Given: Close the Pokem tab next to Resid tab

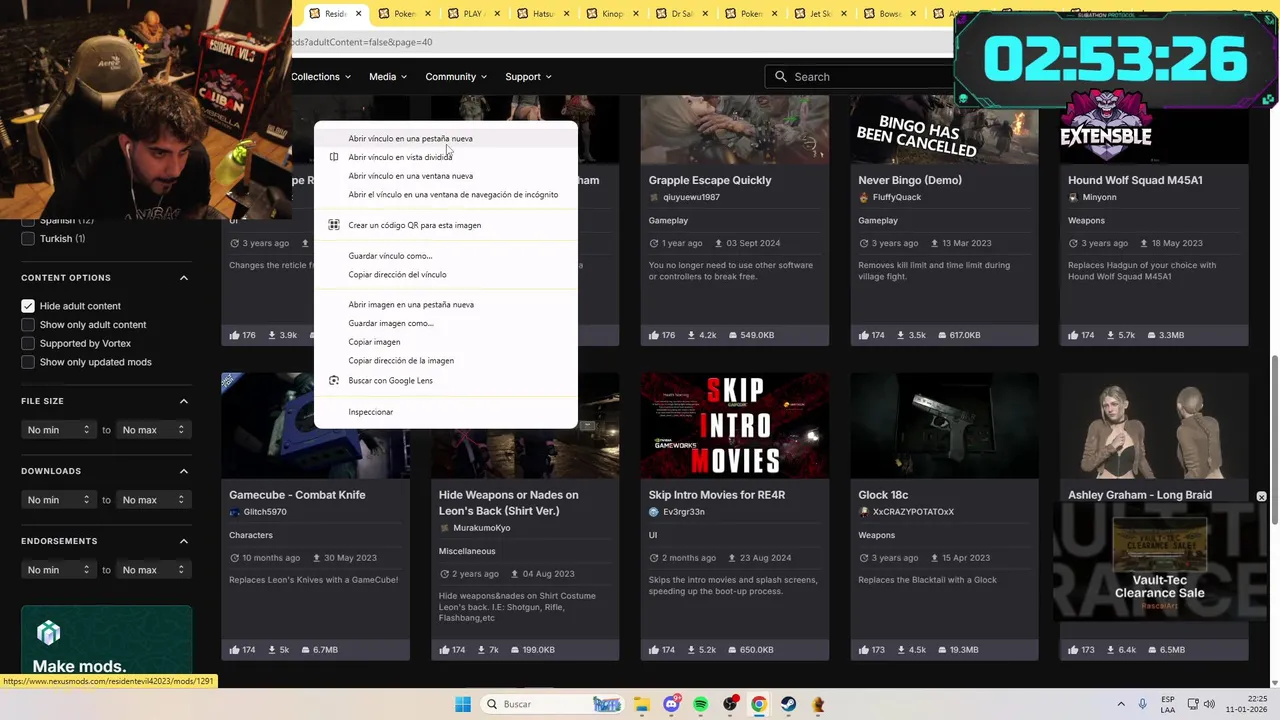Looking at the screenshot, I should [428, 14].
